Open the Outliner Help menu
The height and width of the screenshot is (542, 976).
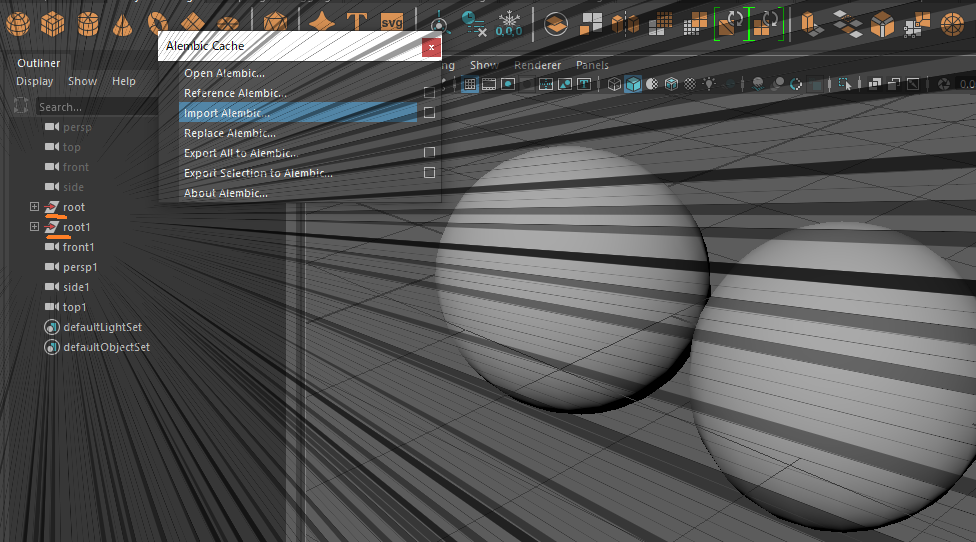tap(124, 81)
